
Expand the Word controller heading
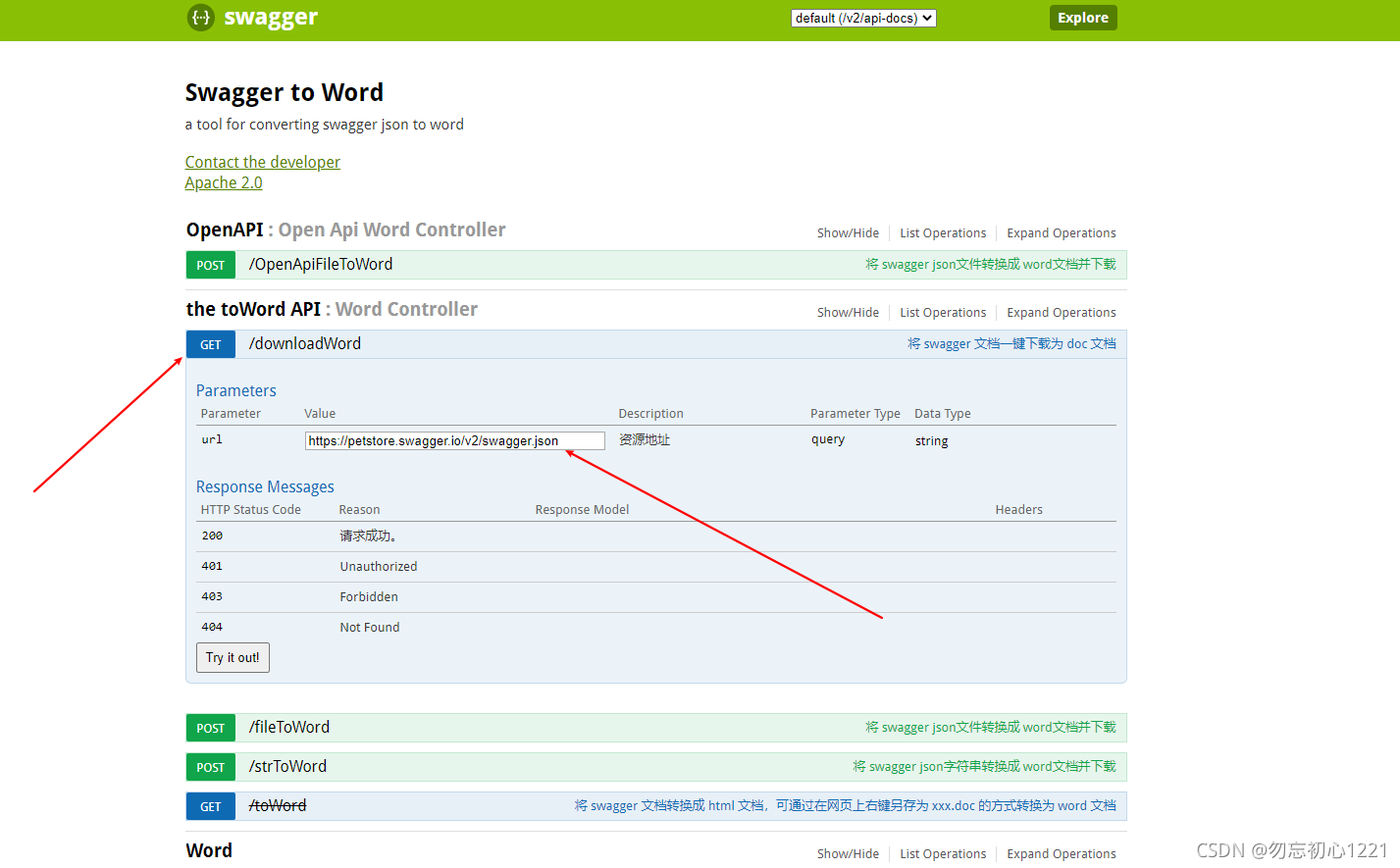coord(209,850)
